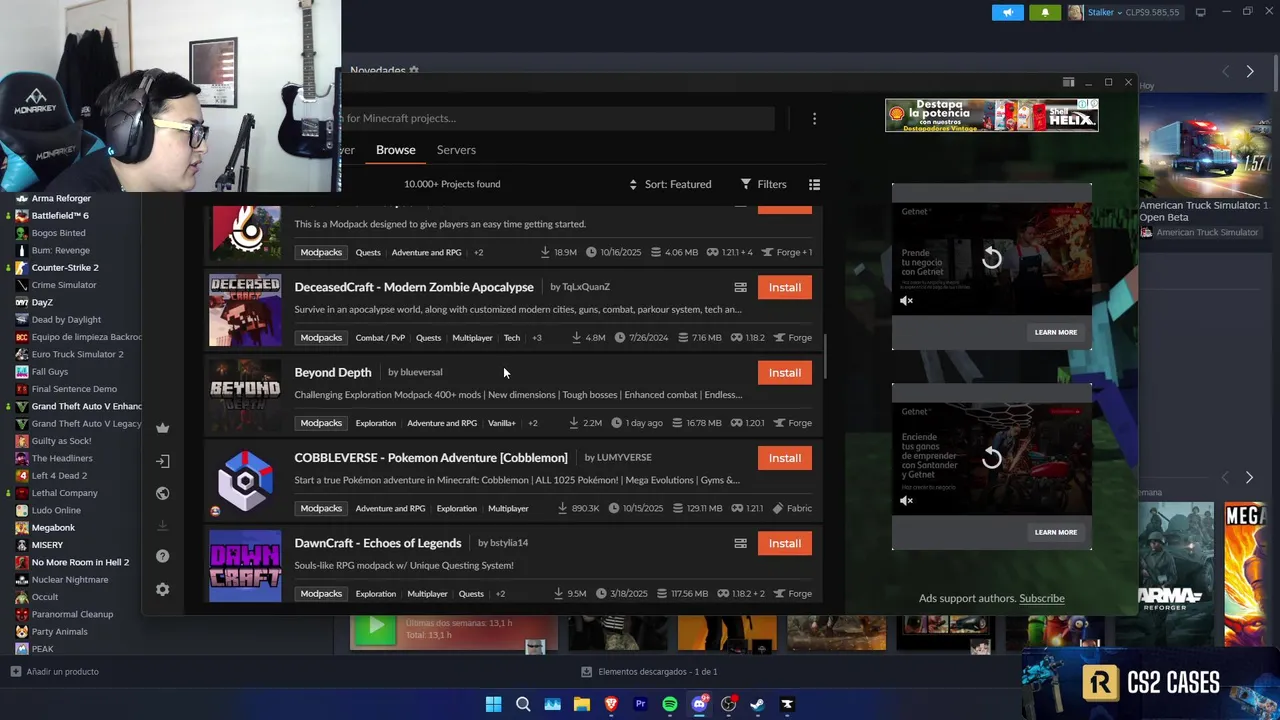Open the Filters panel
Image resolution: width=1280 pixels, height=720 pixels.
tap(764, 184)
